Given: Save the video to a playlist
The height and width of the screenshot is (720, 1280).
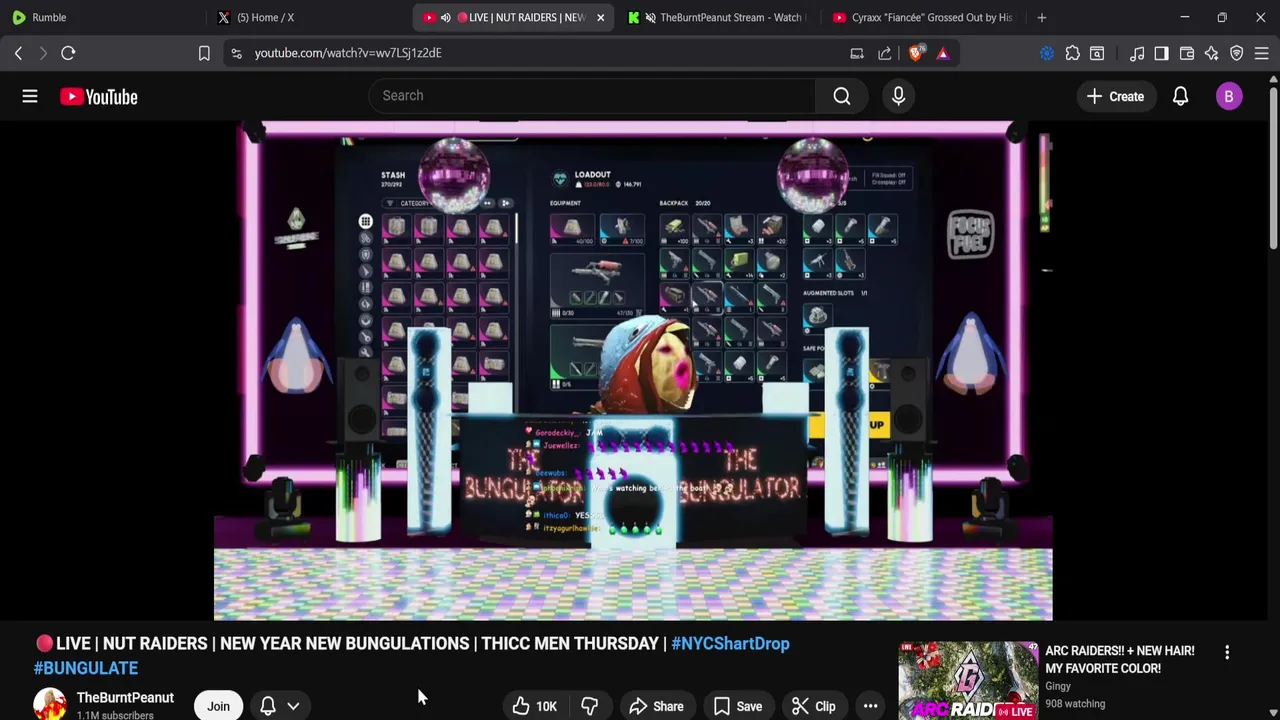Looking at the screenshot, I should (x=737, y=706).
